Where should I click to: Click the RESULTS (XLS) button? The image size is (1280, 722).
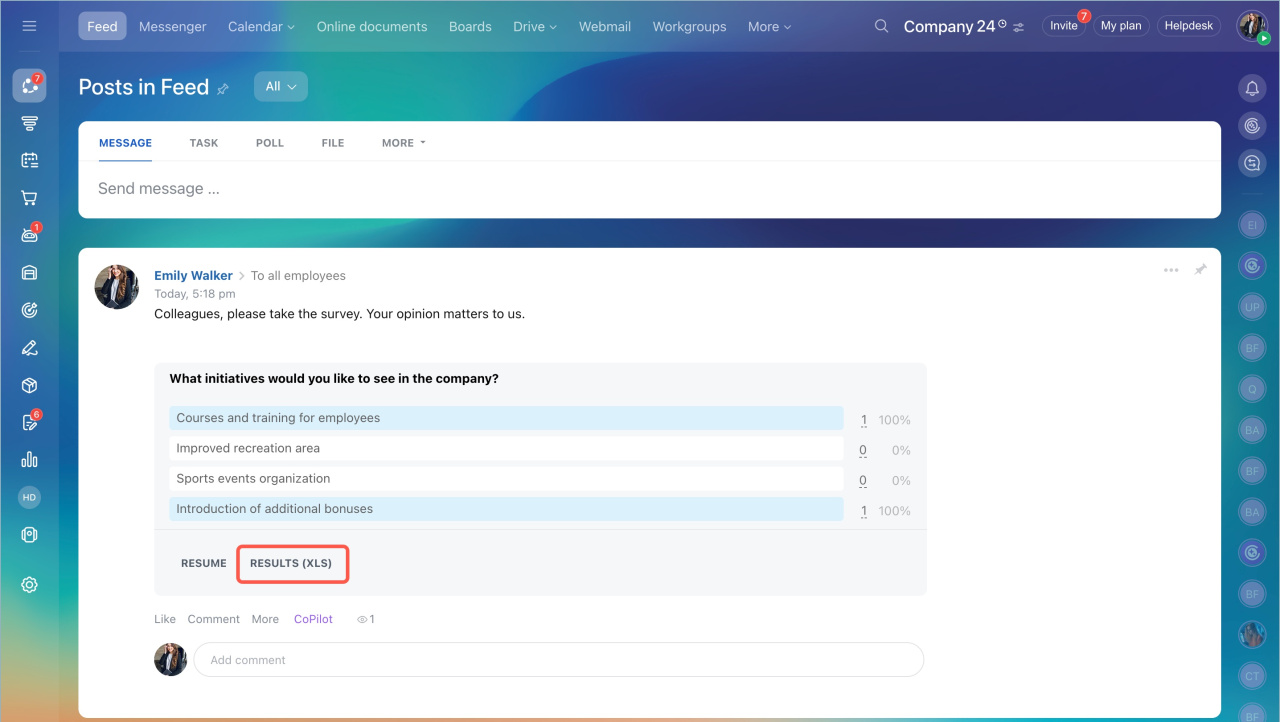[291, 564]
